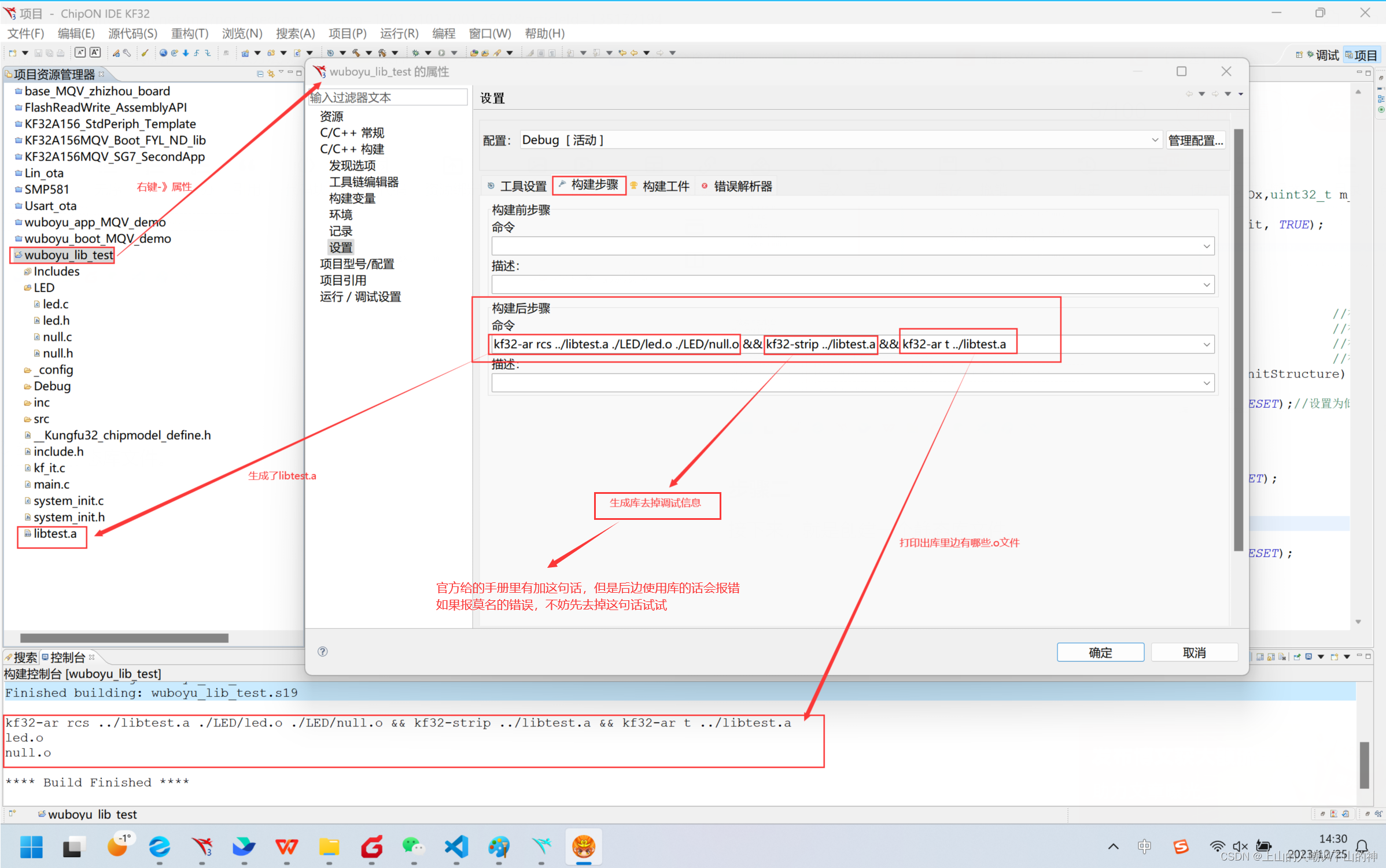
Task: Select libtest.a in project tree
Action: (x=54, y=534)
